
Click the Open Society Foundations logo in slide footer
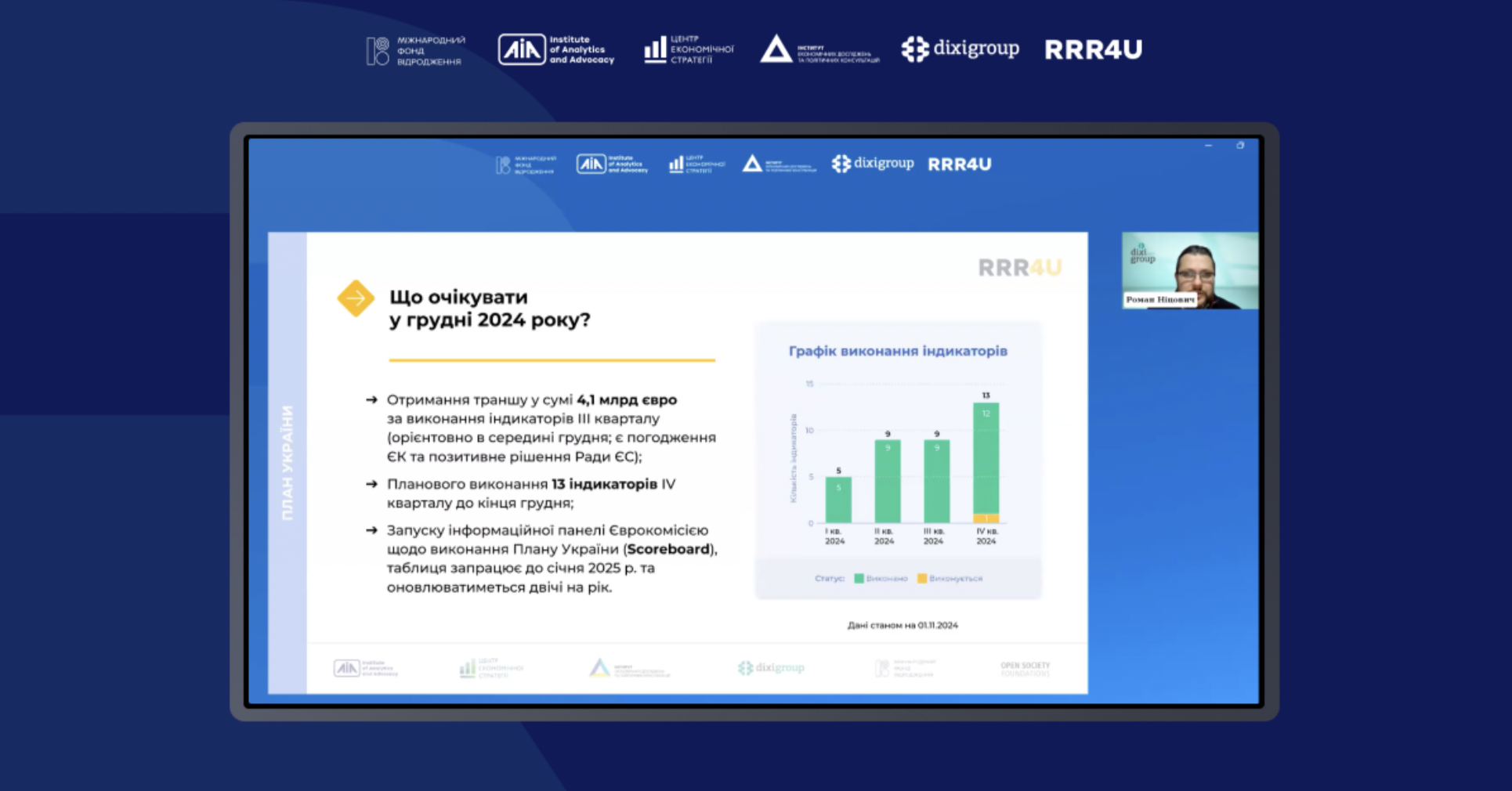tap(1025, 669)
